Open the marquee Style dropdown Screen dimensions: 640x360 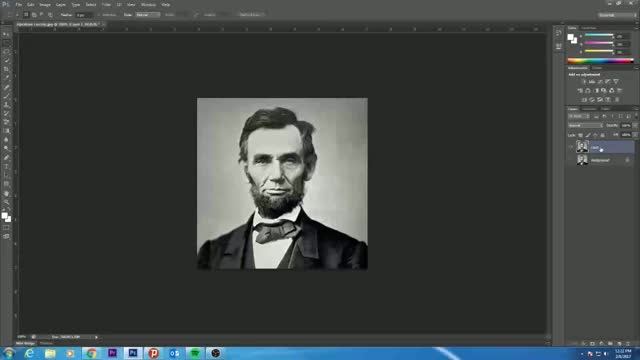147,15
